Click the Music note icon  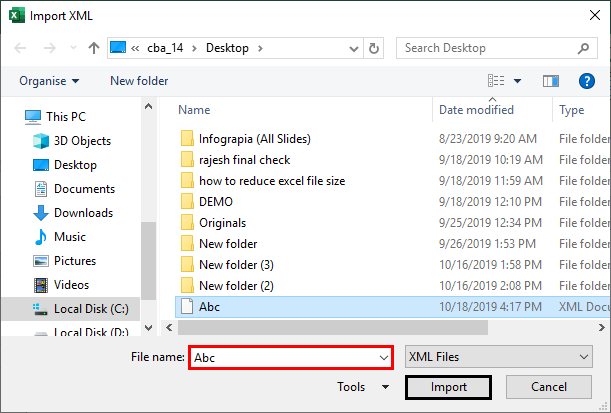(41, 237)
